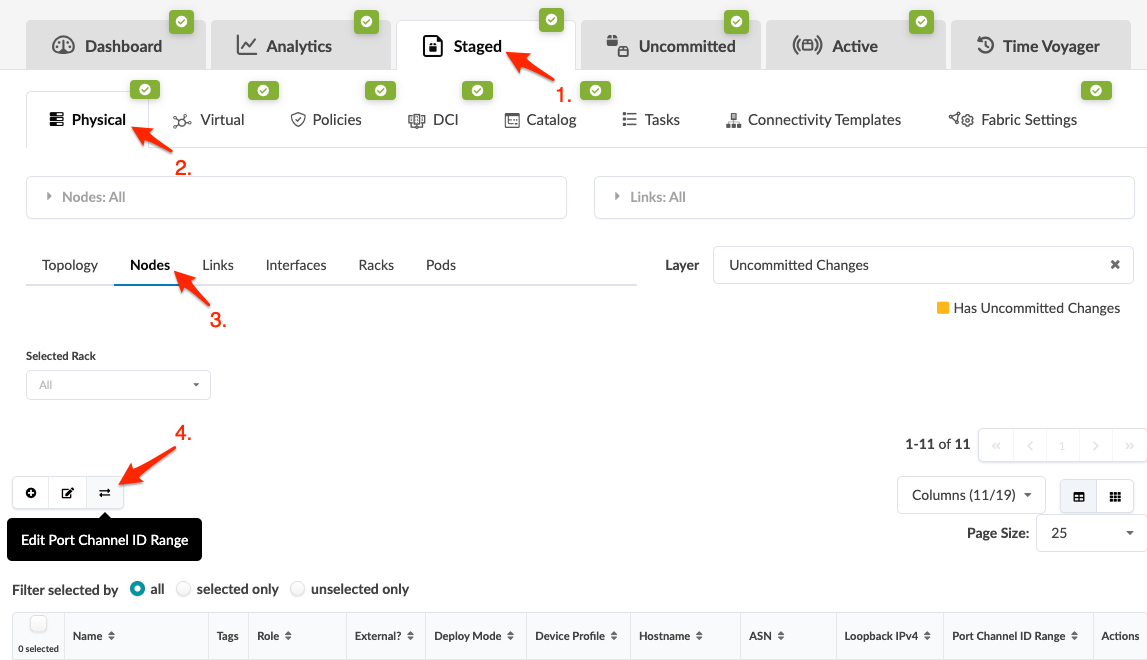The width and height of the screenshot is (1147, 660).
Task: Sort table by External? column
Action: 385,636
